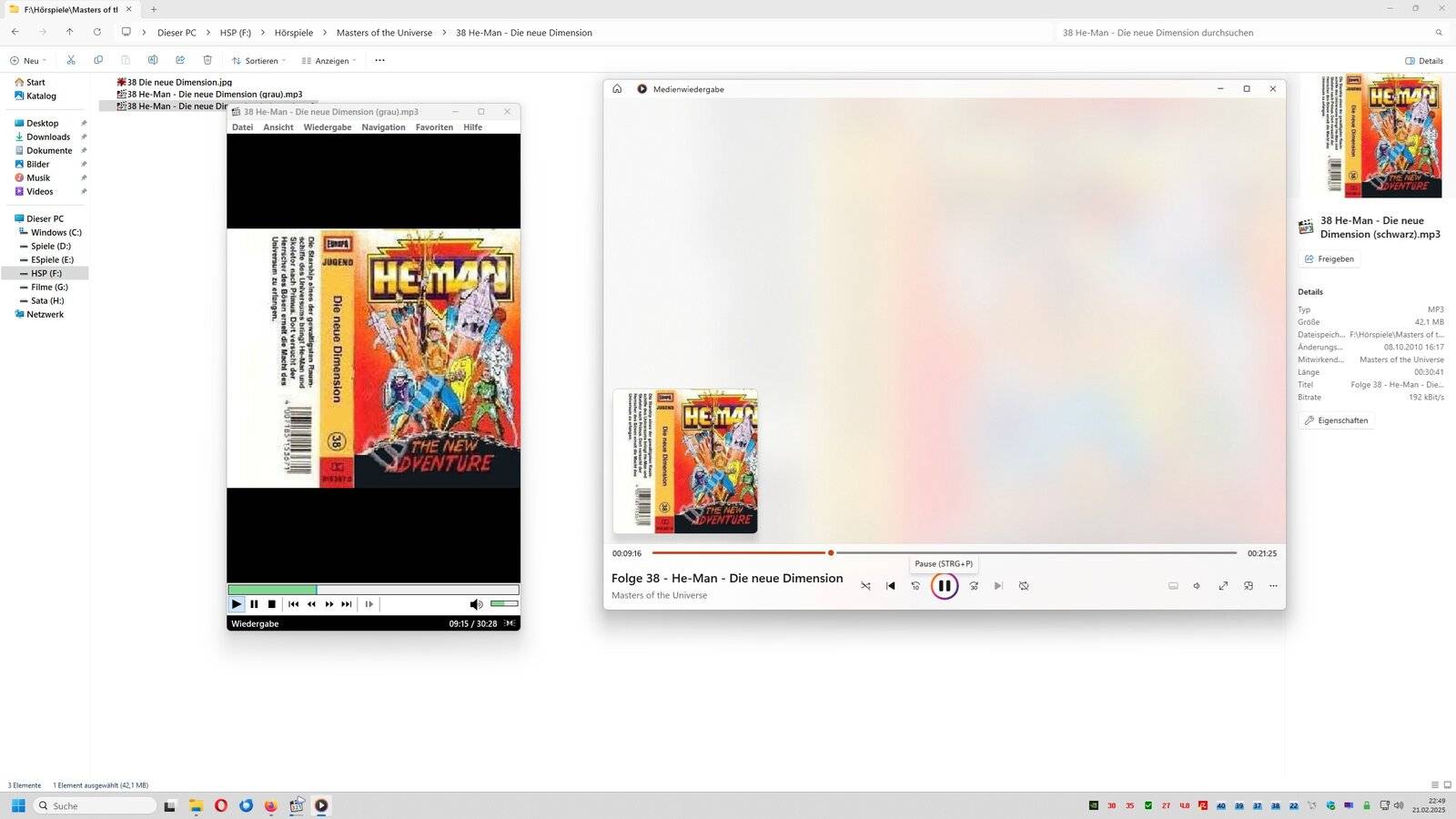Select 38 He-Man Die neue Dimension (grau).mp3 file
The width and height of the screenshot is (1456, 819).
tap(215, 94)
